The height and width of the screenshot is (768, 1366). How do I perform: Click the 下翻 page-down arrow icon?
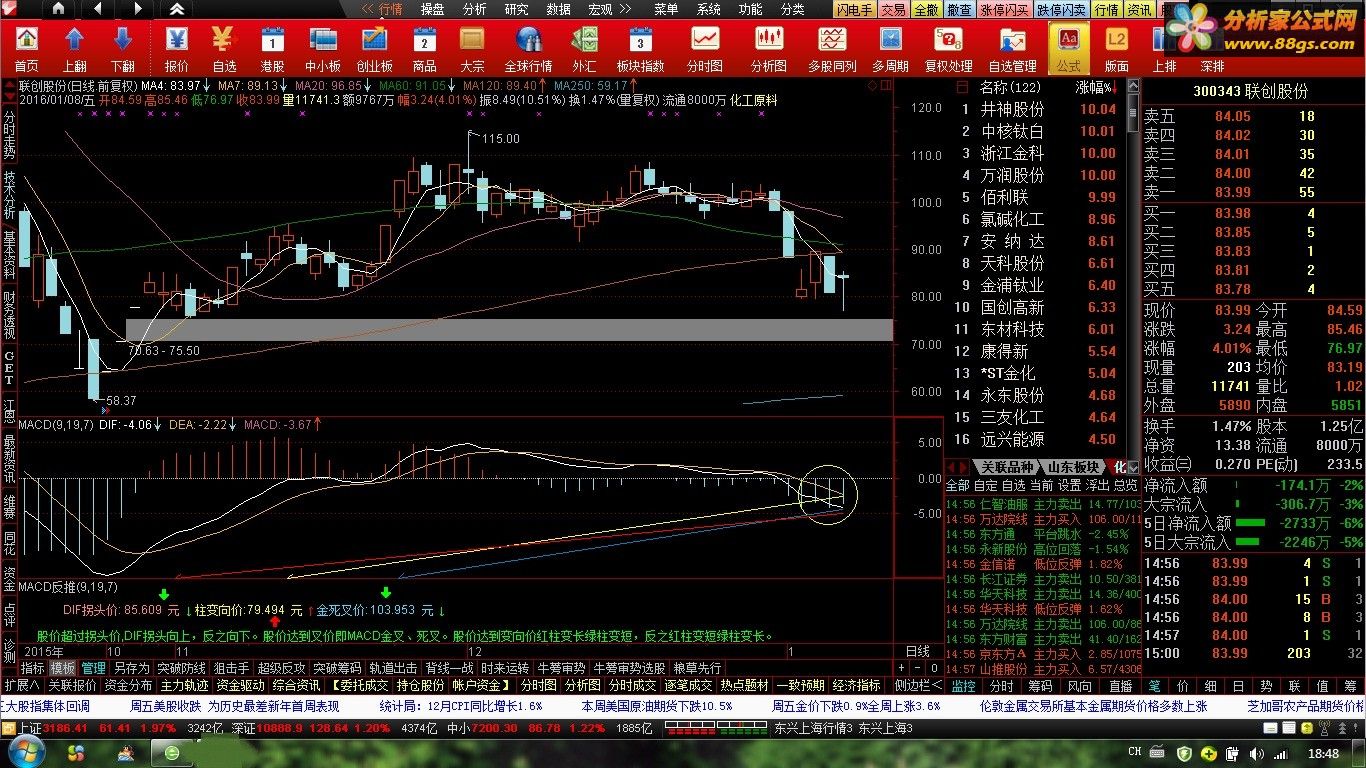[122, 48]
